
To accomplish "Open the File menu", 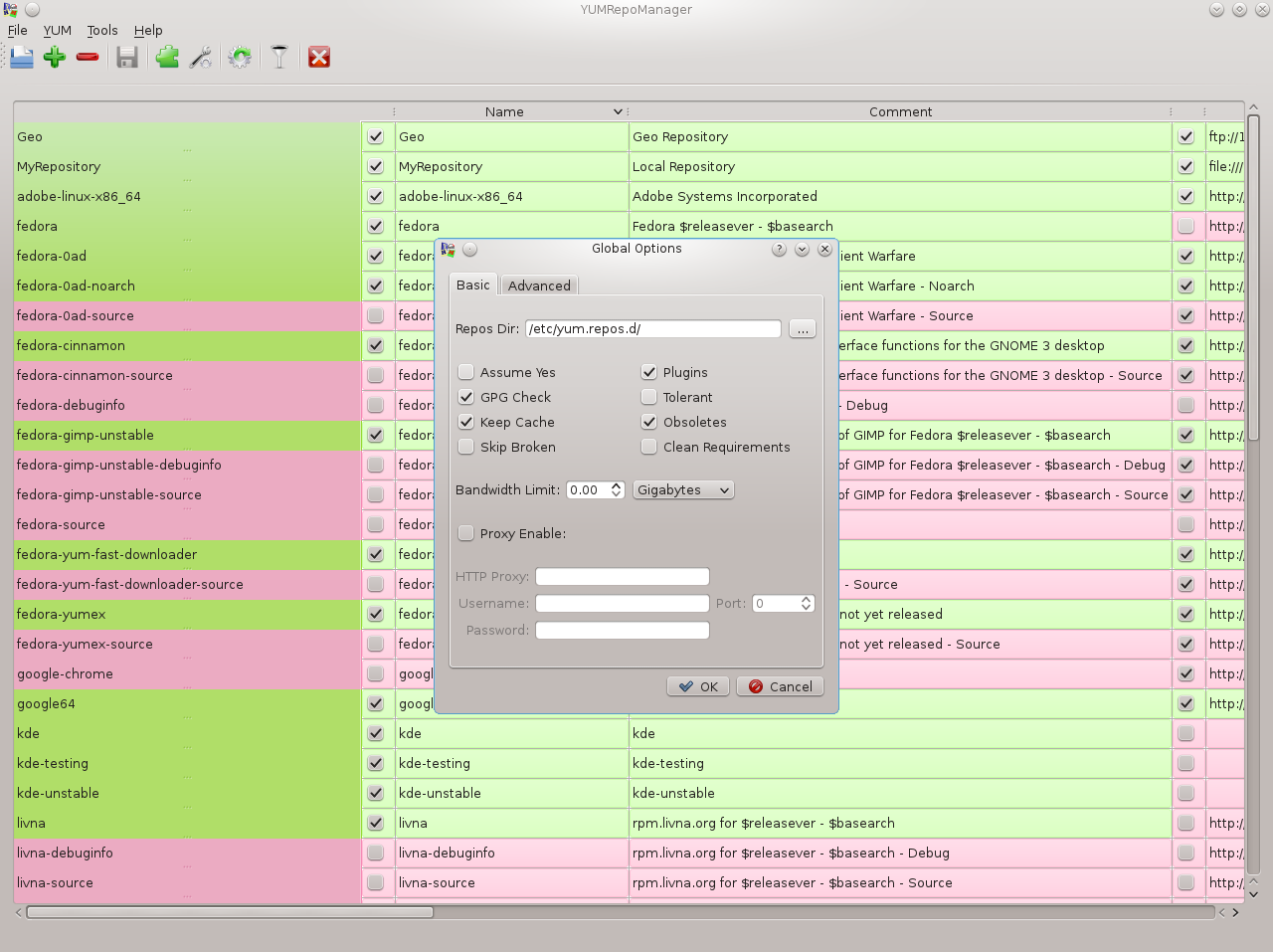I will tap(18, 30).
